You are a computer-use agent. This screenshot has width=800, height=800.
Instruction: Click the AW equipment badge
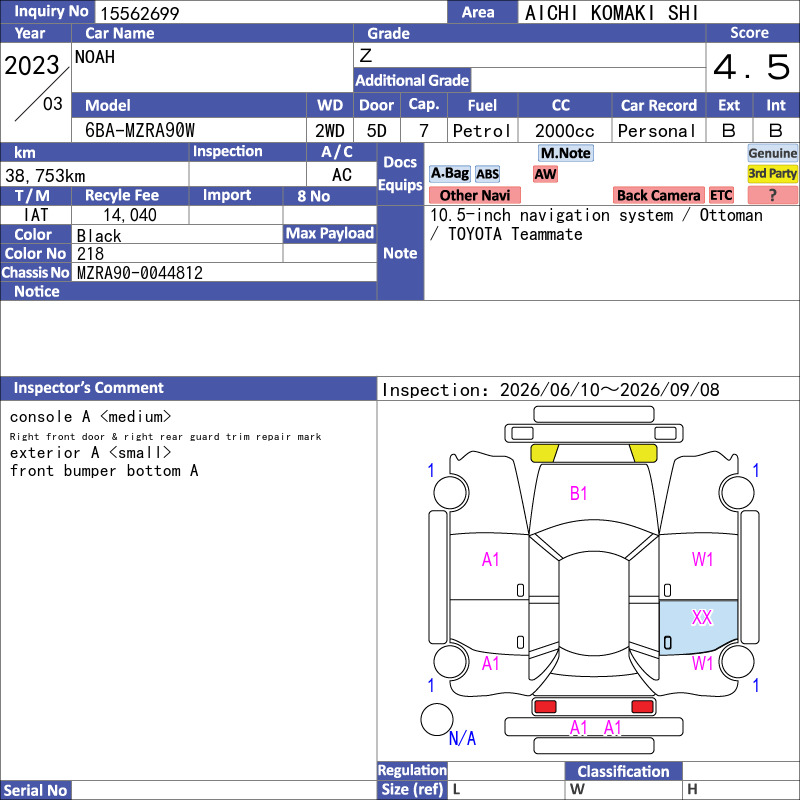coord(545,174)
